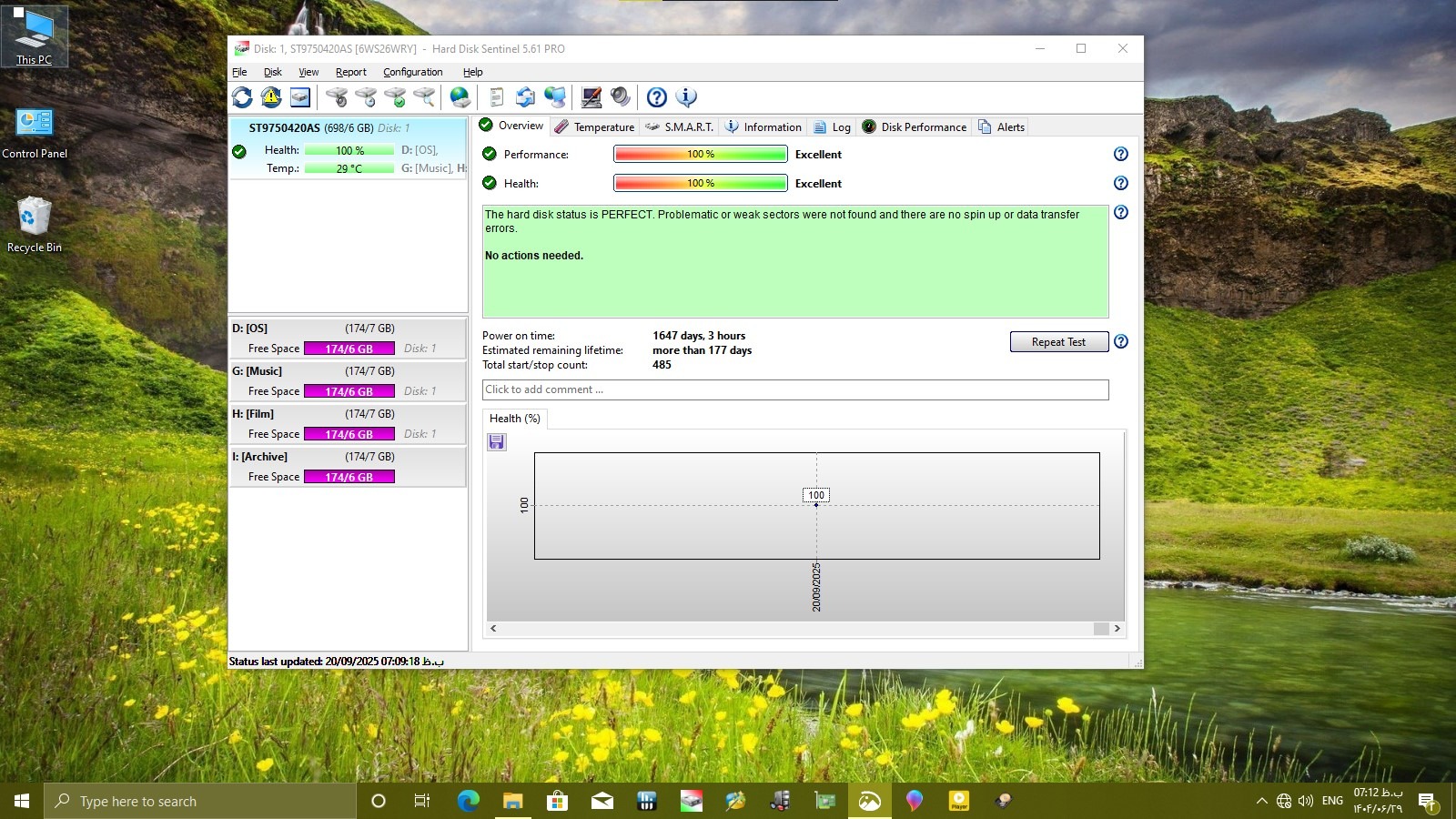
Task: Open the Report menu
Action: coord(350,72)
